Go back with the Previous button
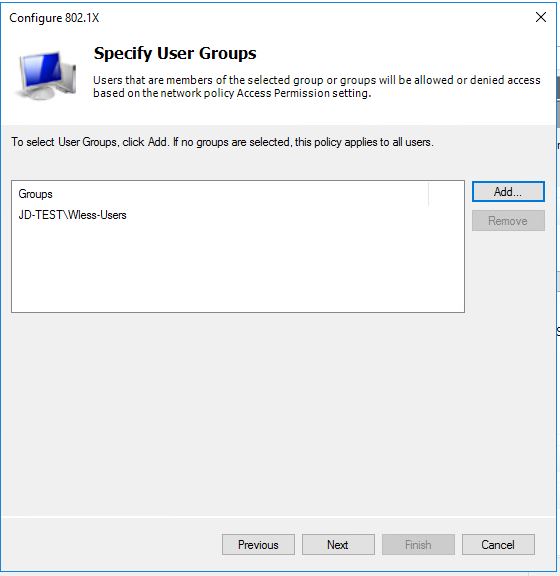560x576 pixels. click(x=258, y=544)
